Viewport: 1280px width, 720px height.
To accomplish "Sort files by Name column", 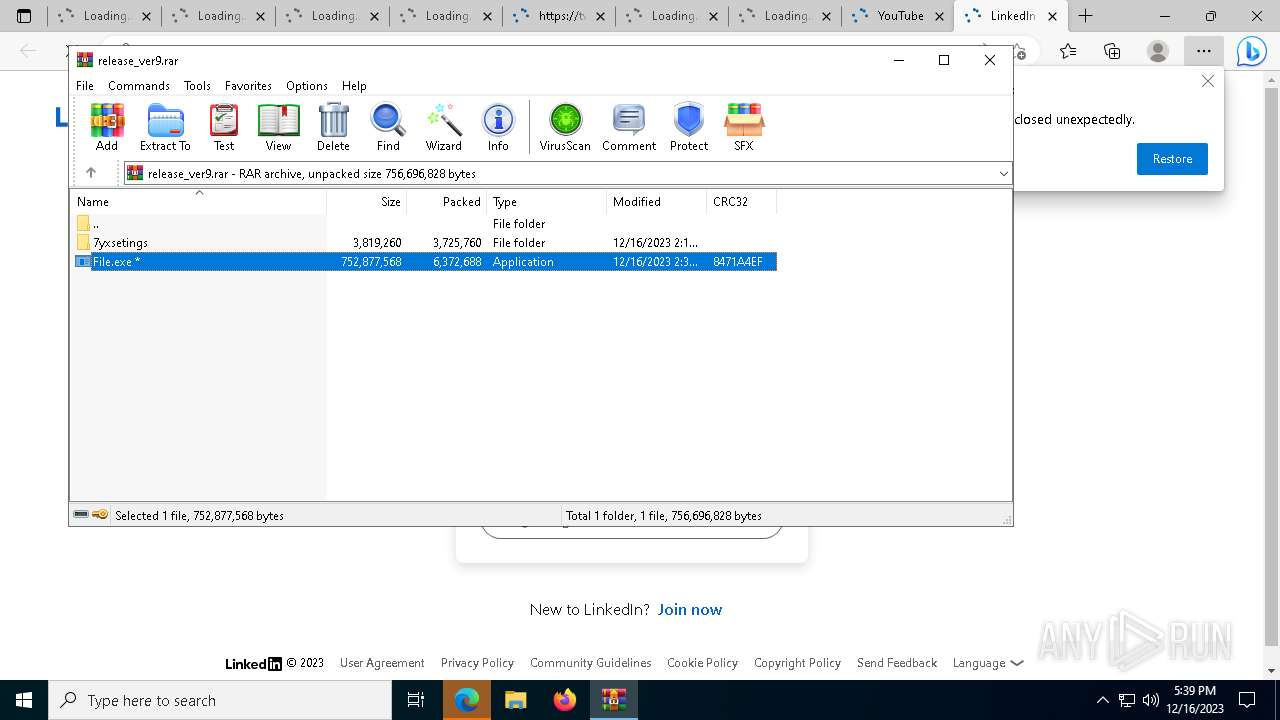I will [x=198, y=202].
